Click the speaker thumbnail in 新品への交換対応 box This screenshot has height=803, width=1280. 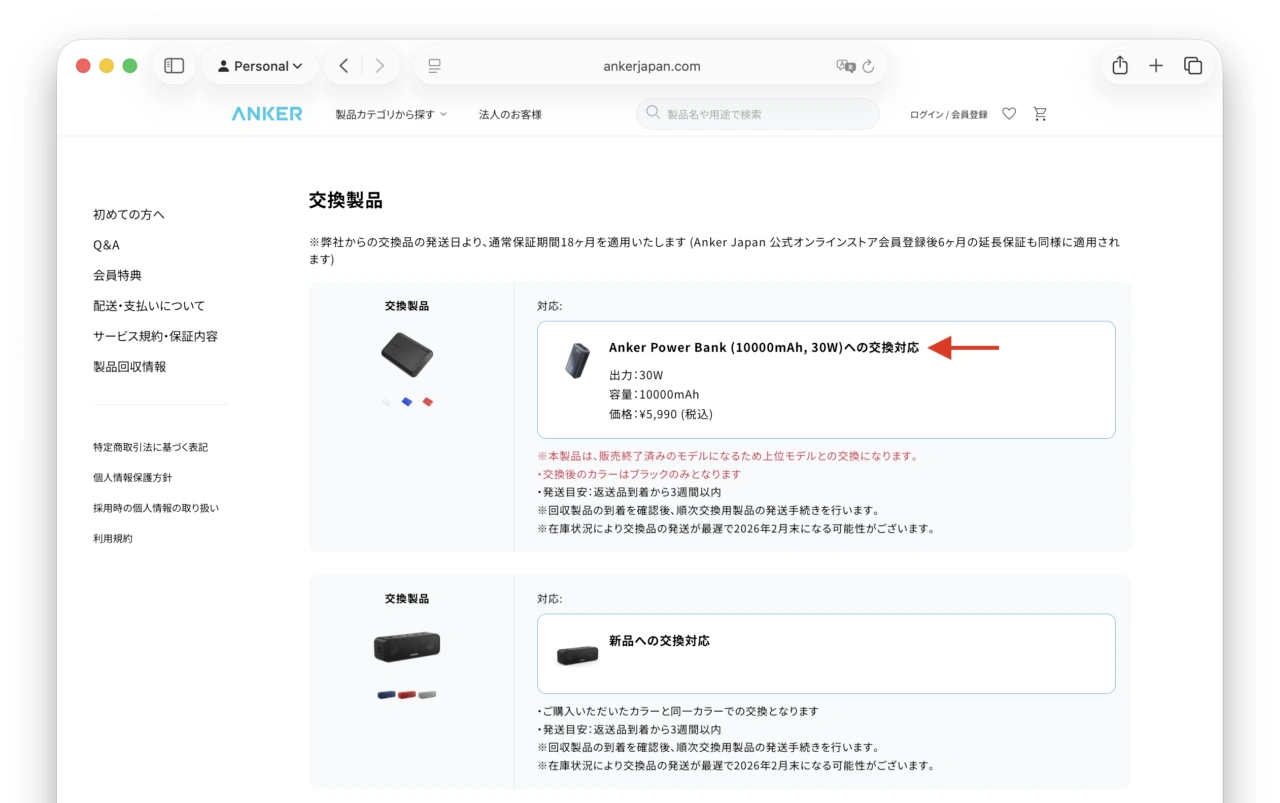tap(578, 654)
